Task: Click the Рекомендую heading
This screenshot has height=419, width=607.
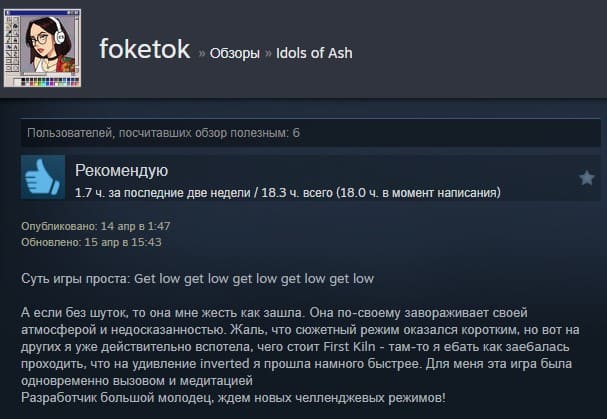Action: point(122,170)
